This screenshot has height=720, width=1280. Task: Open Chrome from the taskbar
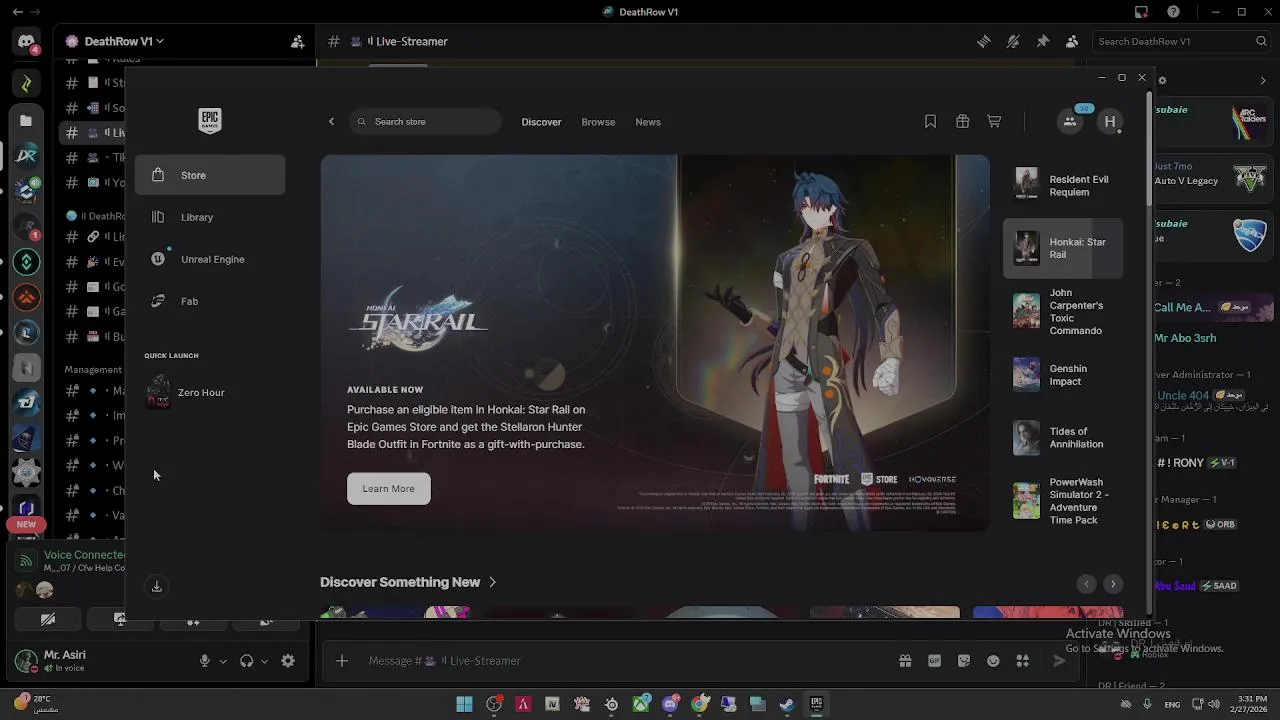coord(700,704)
